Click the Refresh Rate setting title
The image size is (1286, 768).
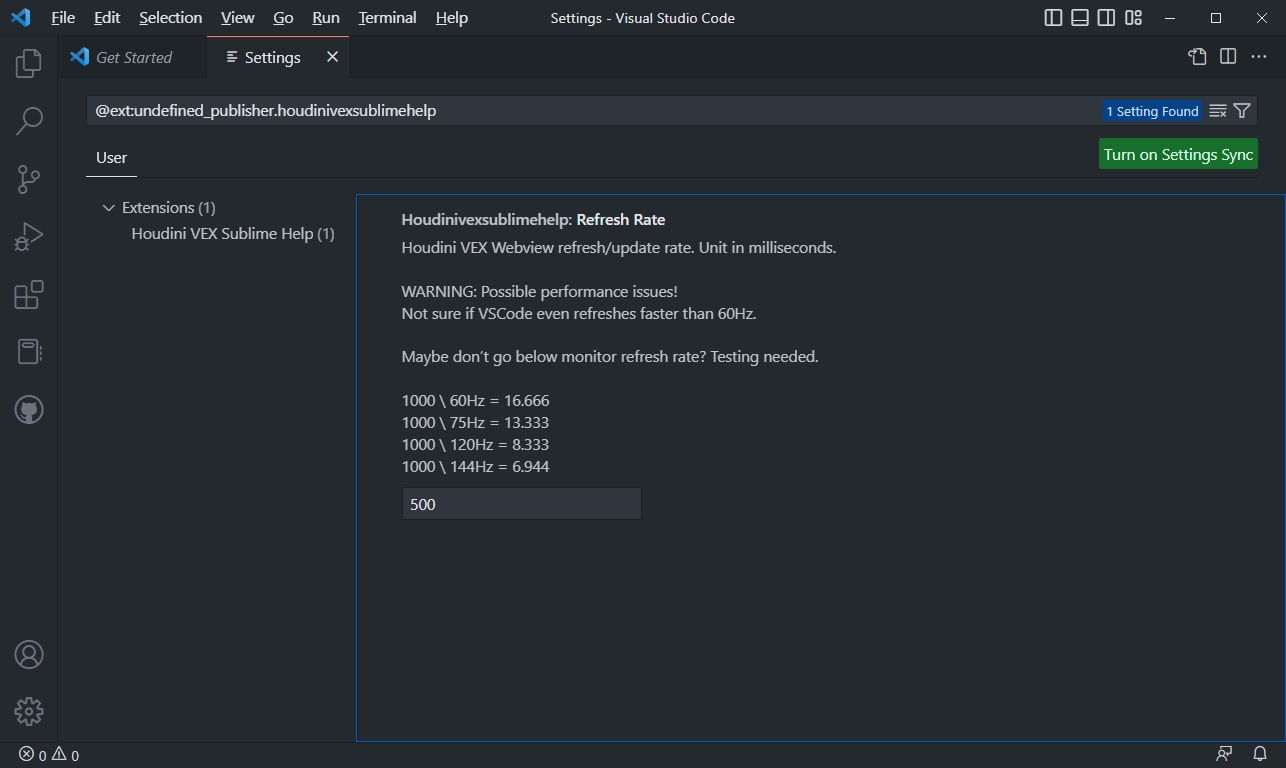[533, 220]
